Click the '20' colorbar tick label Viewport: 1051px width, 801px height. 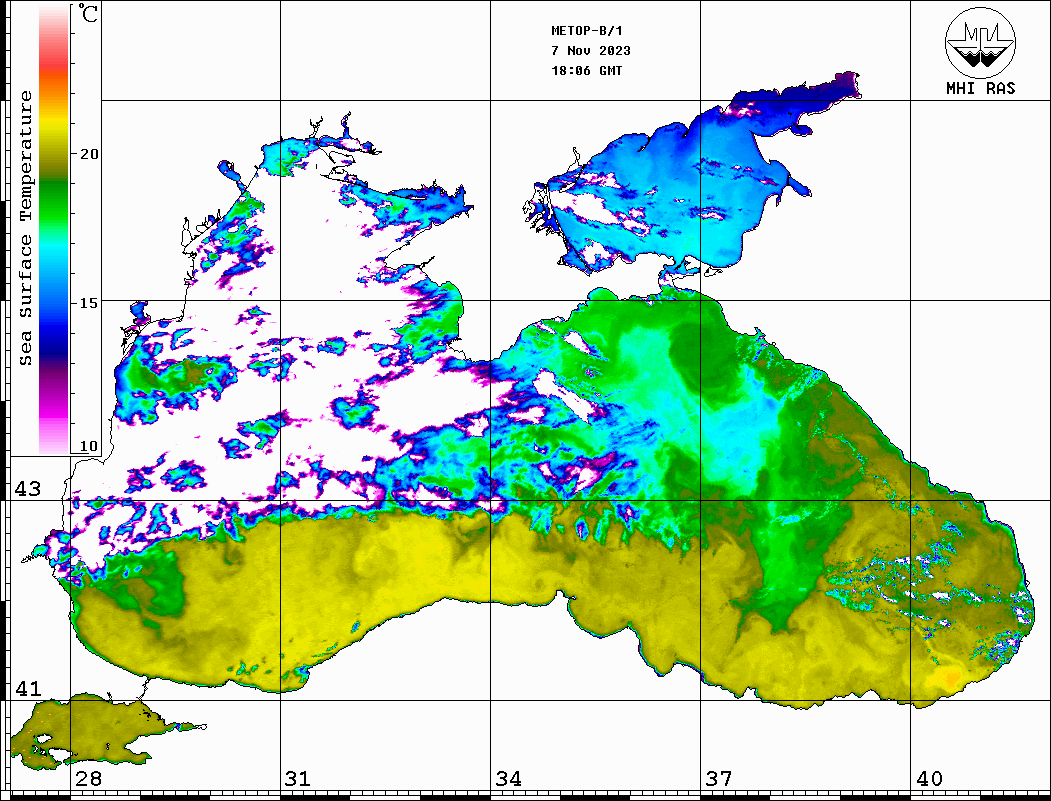(89, 154)
